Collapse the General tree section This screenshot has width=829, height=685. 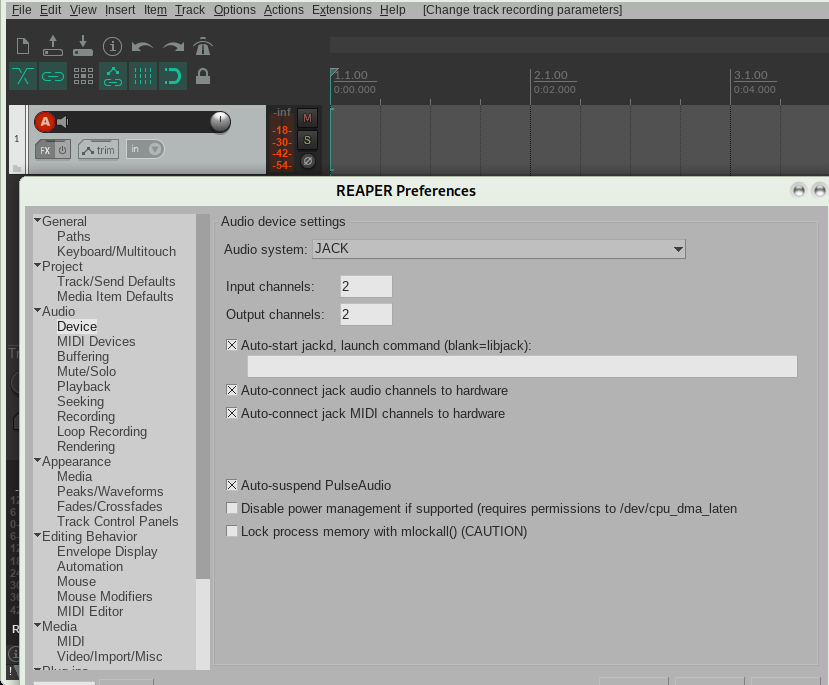[x=38, y=220]
